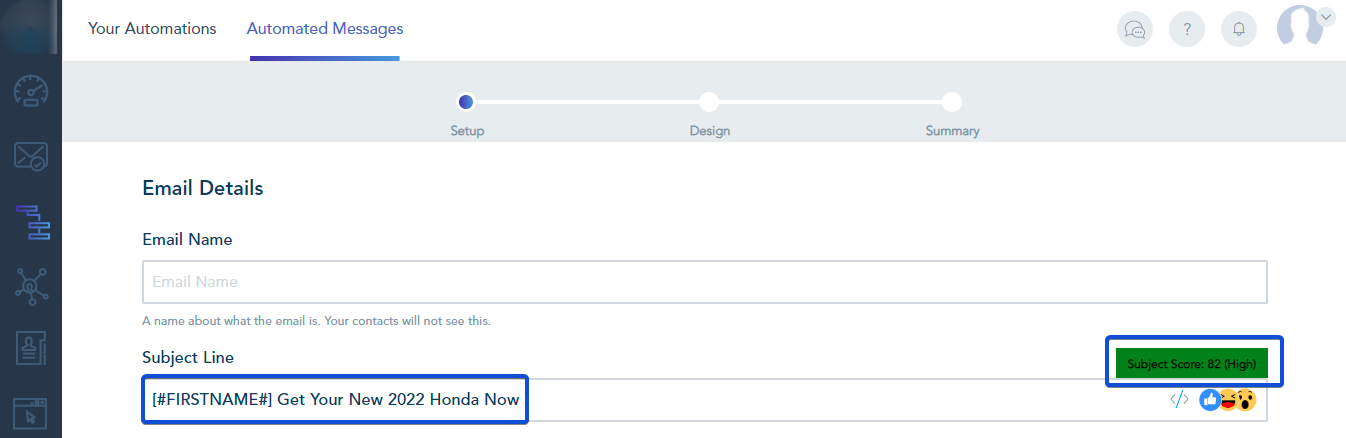Insert personalization tag via code brackets icon
This screenshot has width=1346, height=438.
pyautogui.click(x=1179, y=400)
